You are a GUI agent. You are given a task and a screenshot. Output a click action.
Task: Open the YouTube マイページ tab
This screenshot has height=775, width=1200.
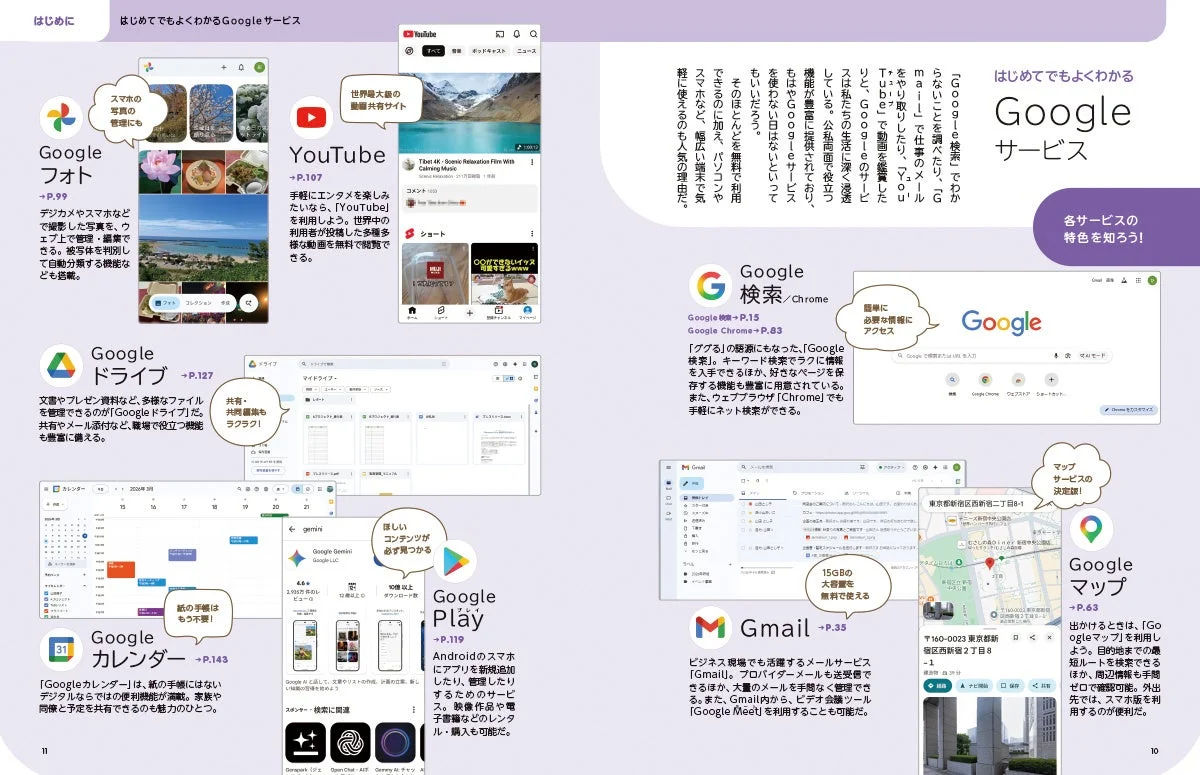click(528, 313)
